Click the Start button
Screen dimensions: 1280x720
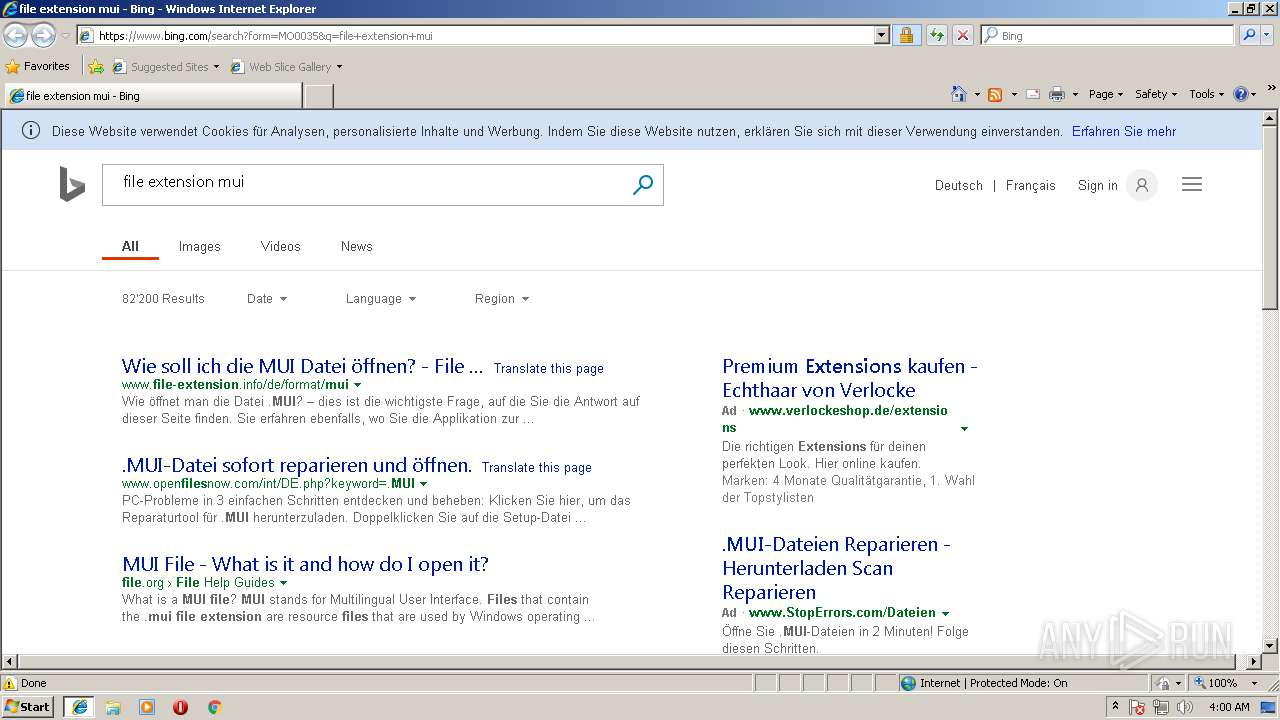(x=27, y=707)
